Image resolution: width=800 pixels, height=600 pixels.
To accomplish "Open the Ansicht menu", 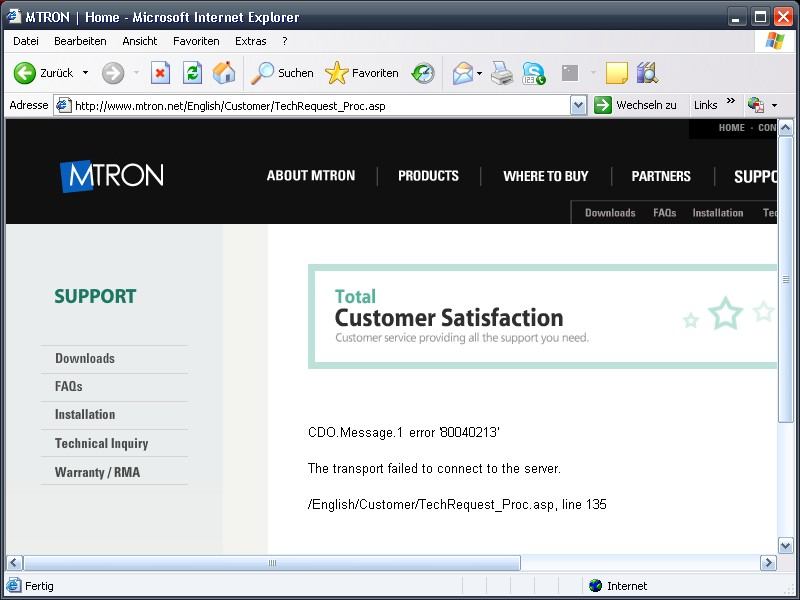I will pyautogui.click(x=139, y=41).
